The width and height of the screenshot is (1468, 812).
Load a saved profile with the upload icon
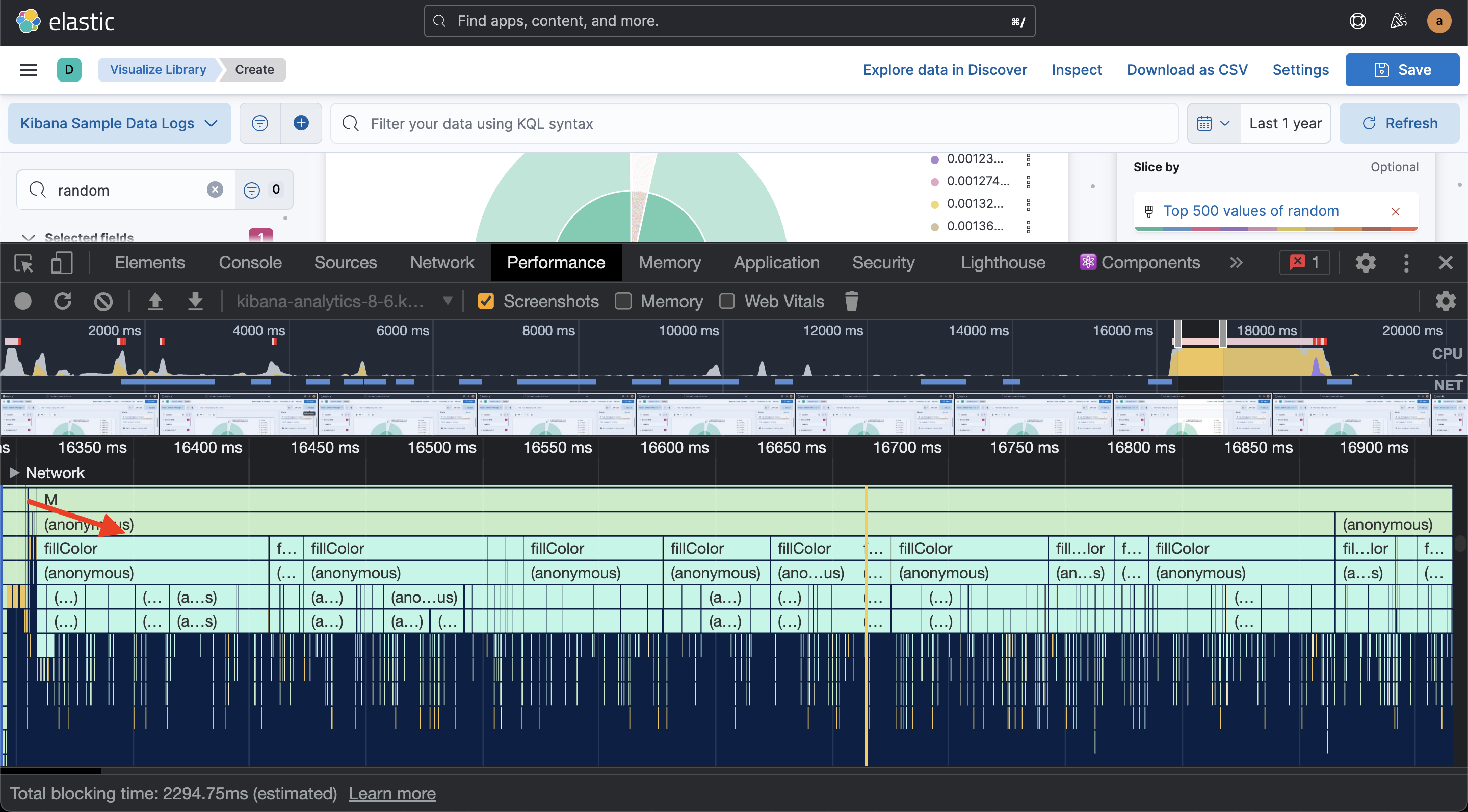155,301
